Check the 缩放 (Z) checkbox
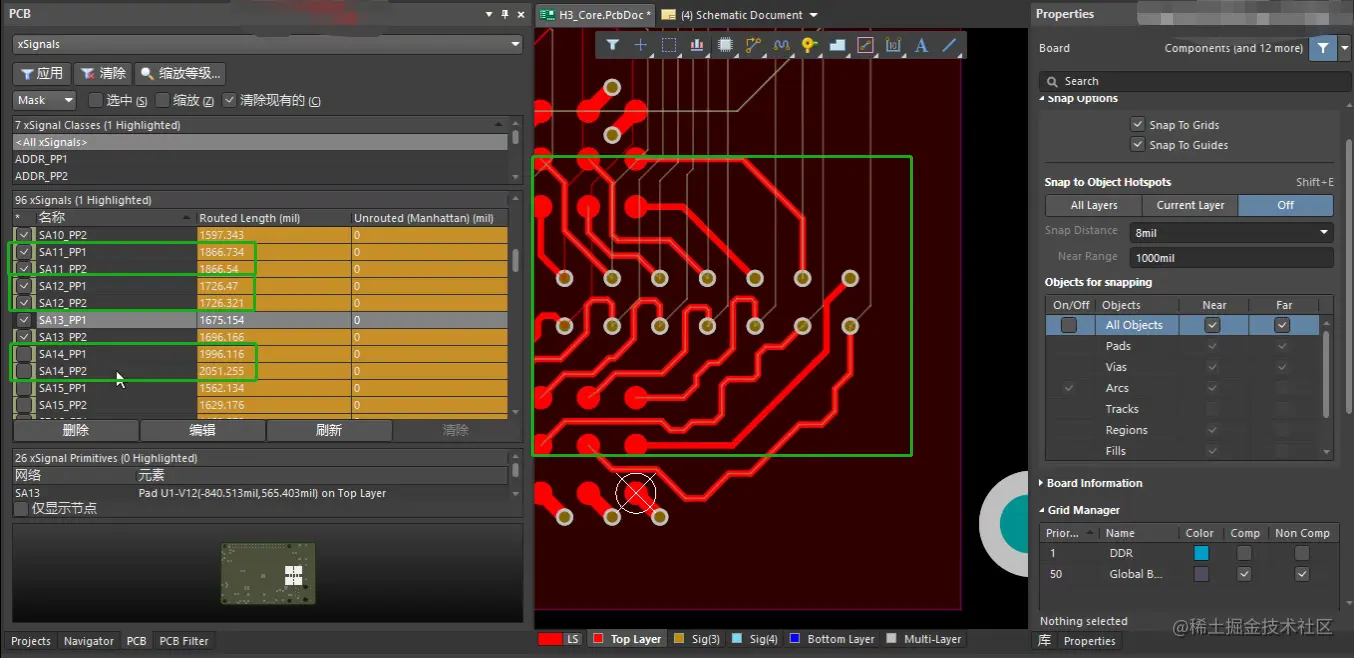 tap(163, 100)
